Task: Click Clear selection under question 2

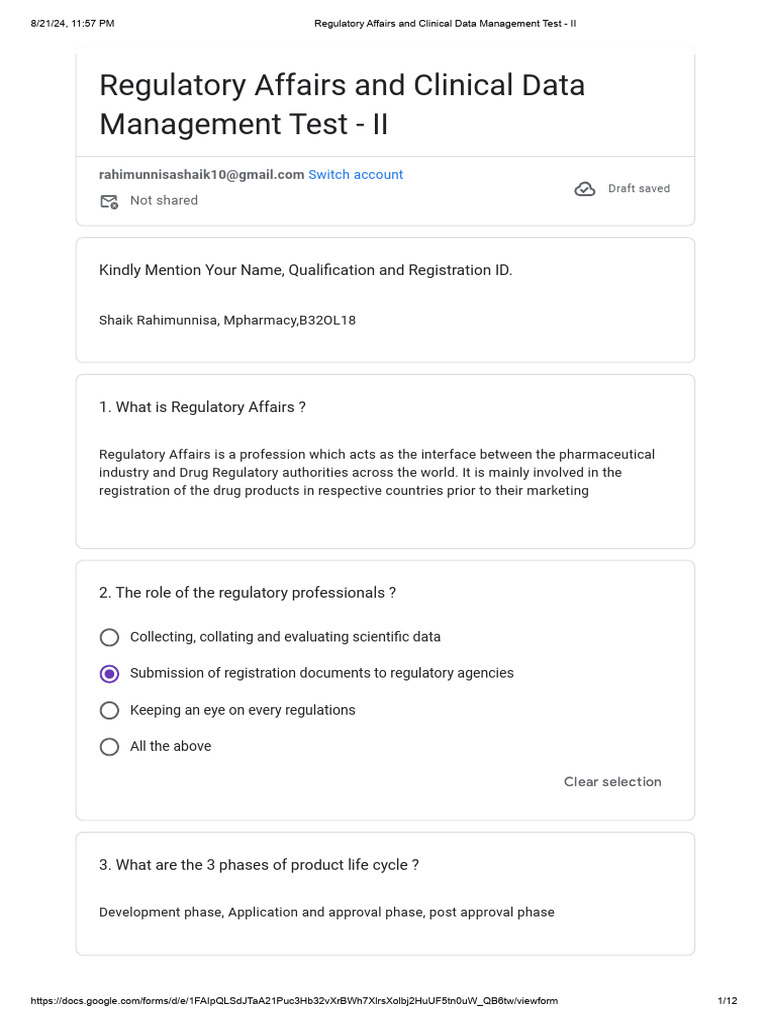Action: pos(613,782)
